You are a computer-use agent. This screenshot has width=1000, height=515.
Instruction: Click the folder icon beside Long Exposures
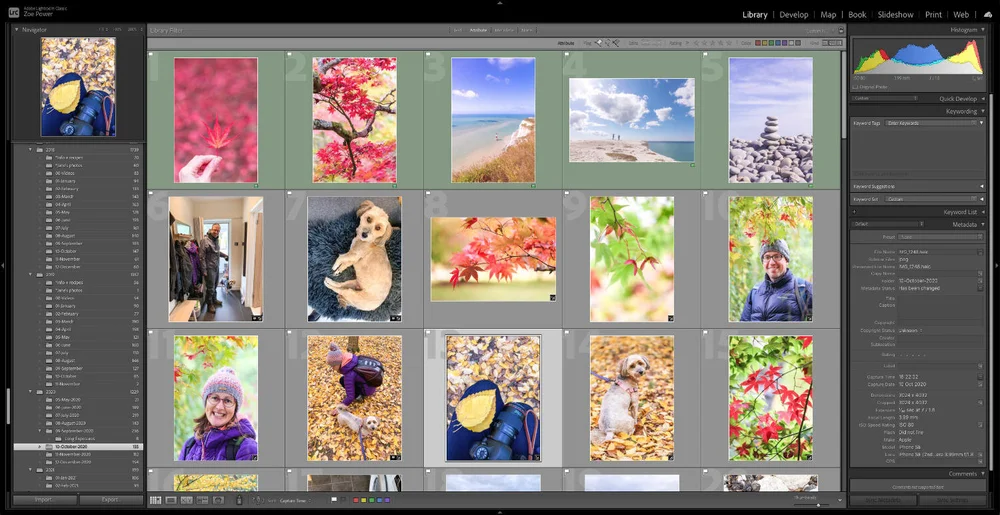coord(57,439)
